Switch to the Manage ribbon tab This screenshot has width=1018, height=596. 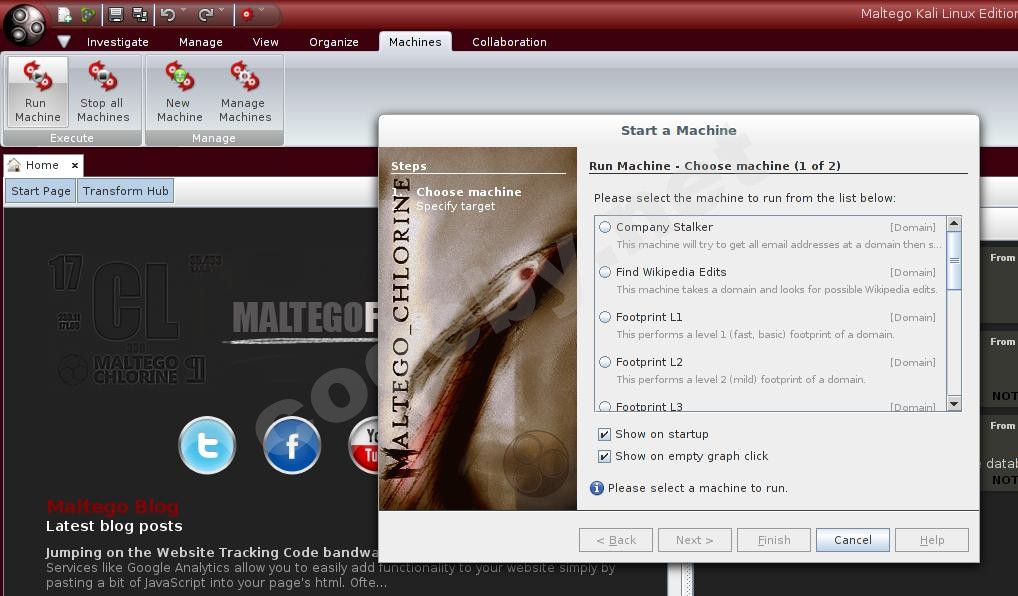pyautogui.click(x=201, y=42)
